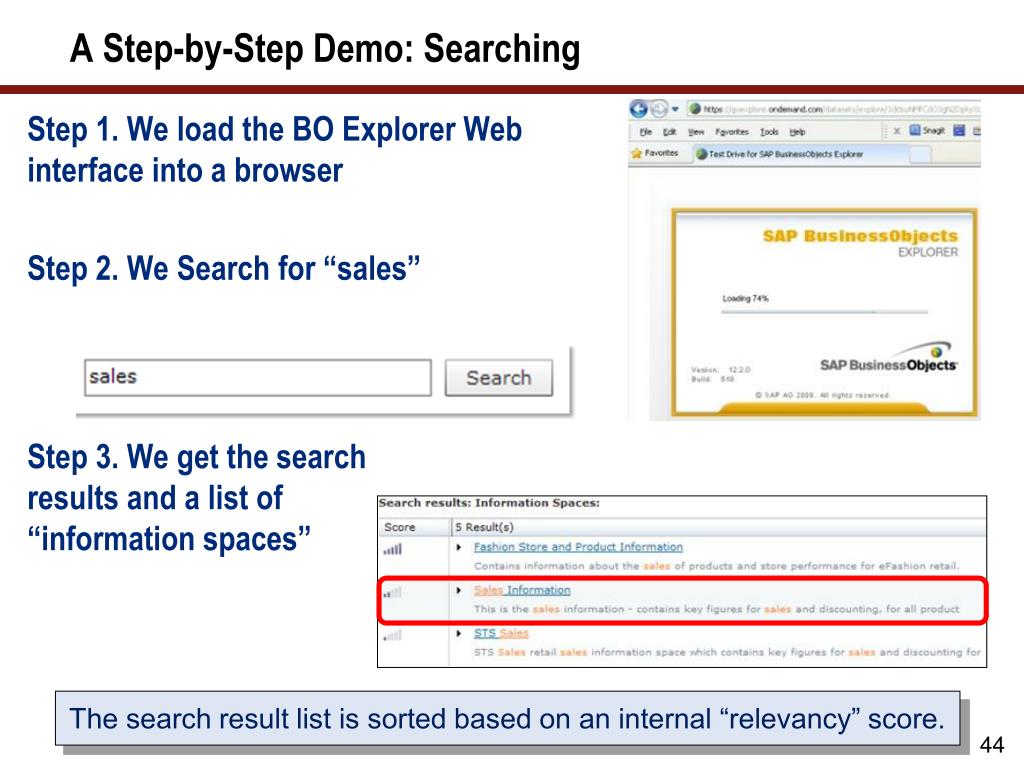Screen dimensions: 1024x768
Task: Click the Search button
Action: click(x=499, y=377)
